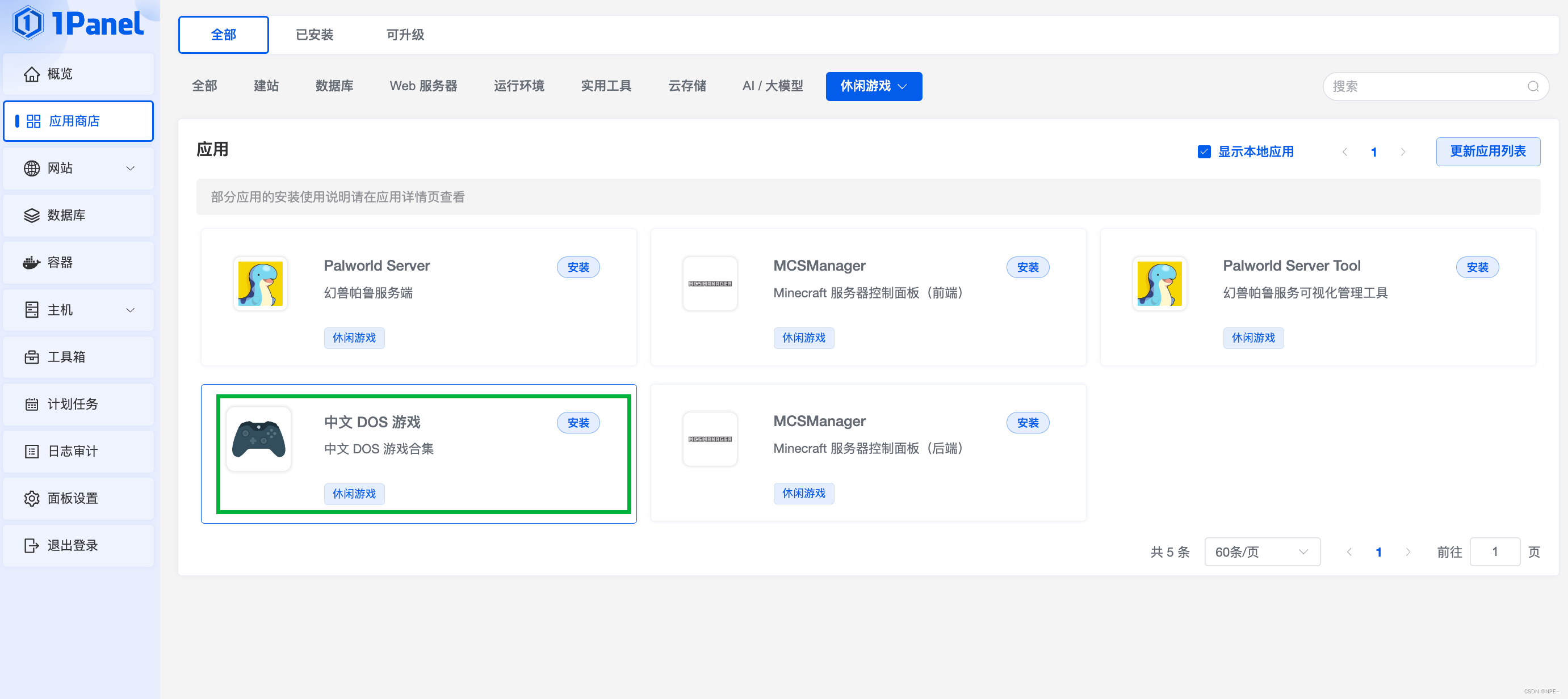Filter by AI / 大模型 category

(x=773, y=86)
